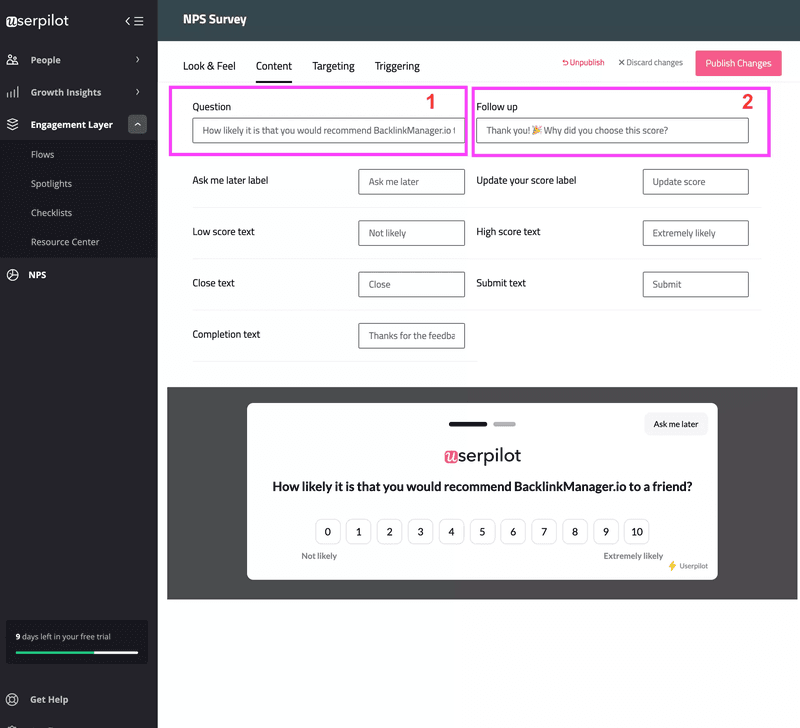Click Ask me later in the survey preview
Image resolution: width=800 pixels, height=728 pixels.
[675, 423]
